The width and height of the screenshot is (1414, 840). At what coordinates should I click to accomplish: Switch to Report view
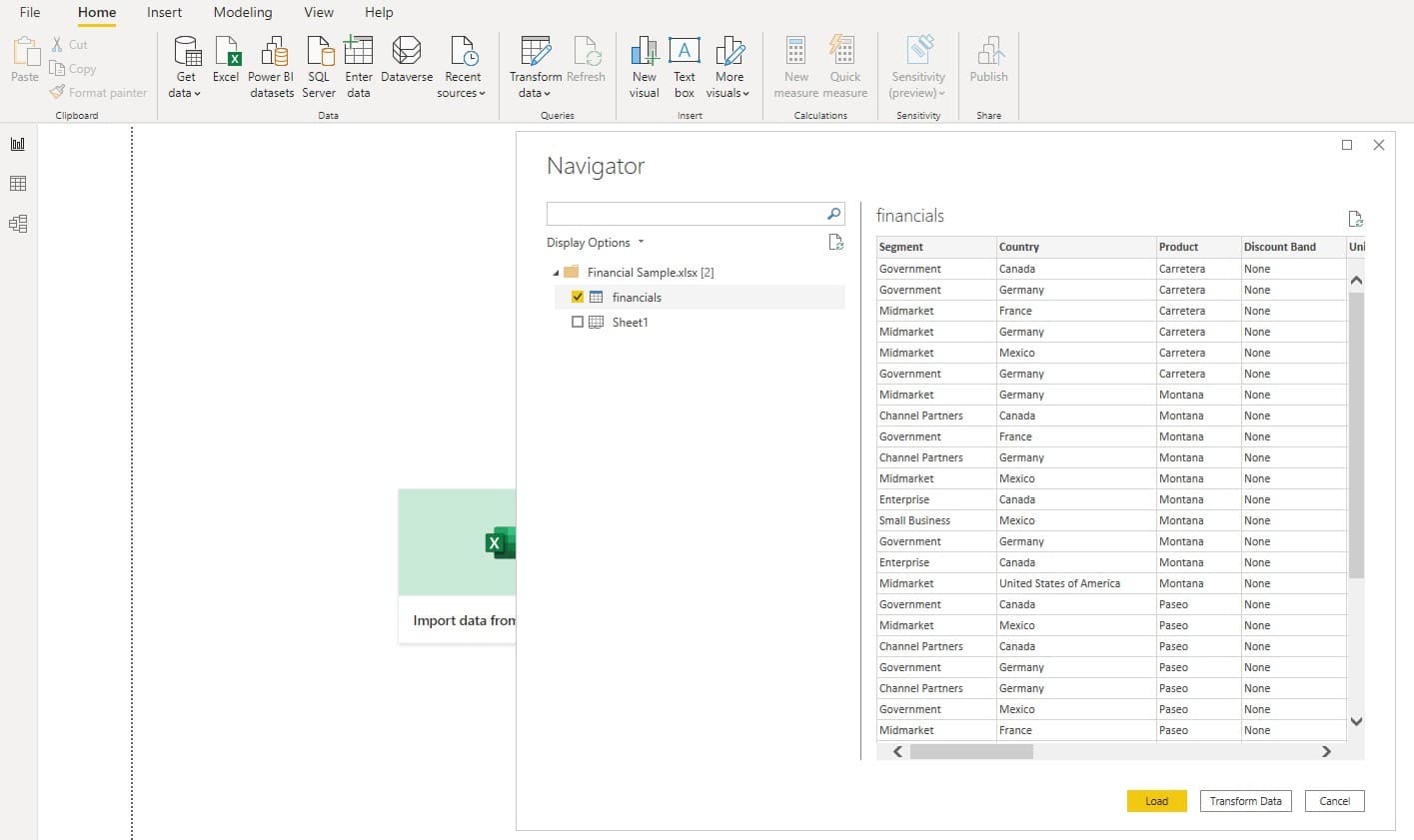(x=18, y=144)
